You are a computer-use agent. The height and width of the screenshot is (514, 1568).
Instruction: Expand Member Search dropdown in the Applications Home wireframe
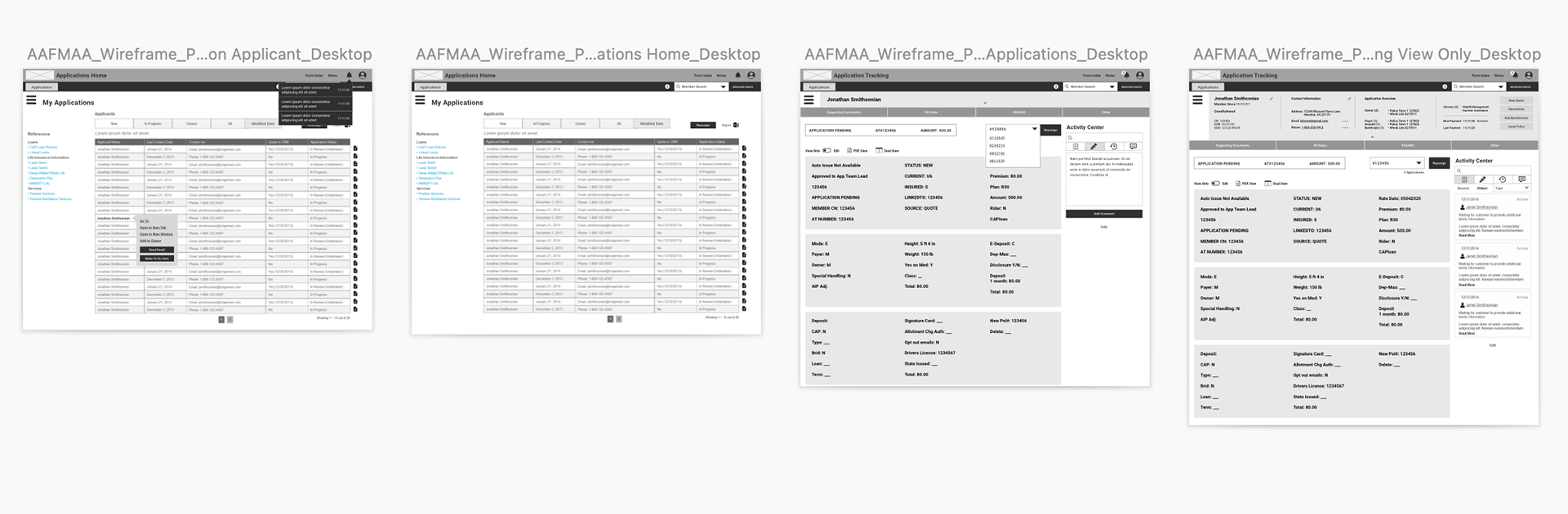click(x=724, y=86)
